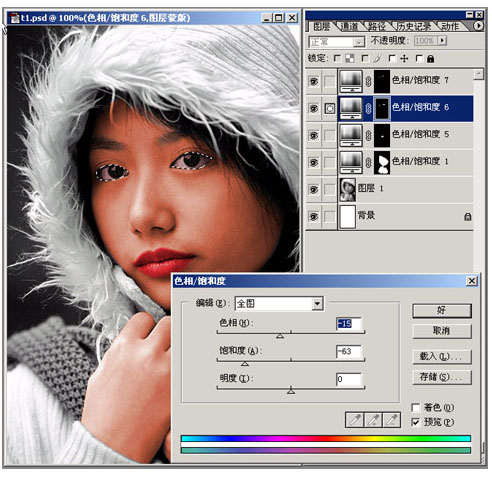This screenshot has height=481, width=492.
Task: Select the add-to-sample eyedropper
Action: [x=373, y=420]
